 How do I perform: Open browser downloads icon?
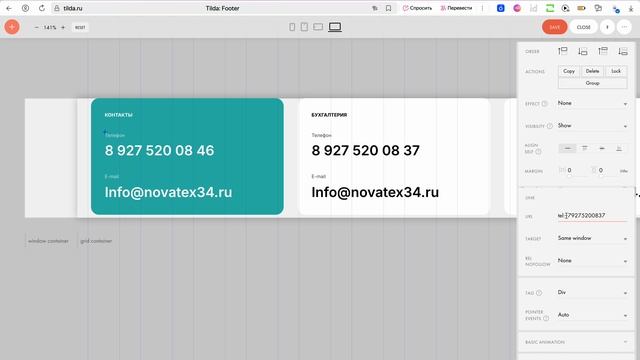[x=631, y=8]
